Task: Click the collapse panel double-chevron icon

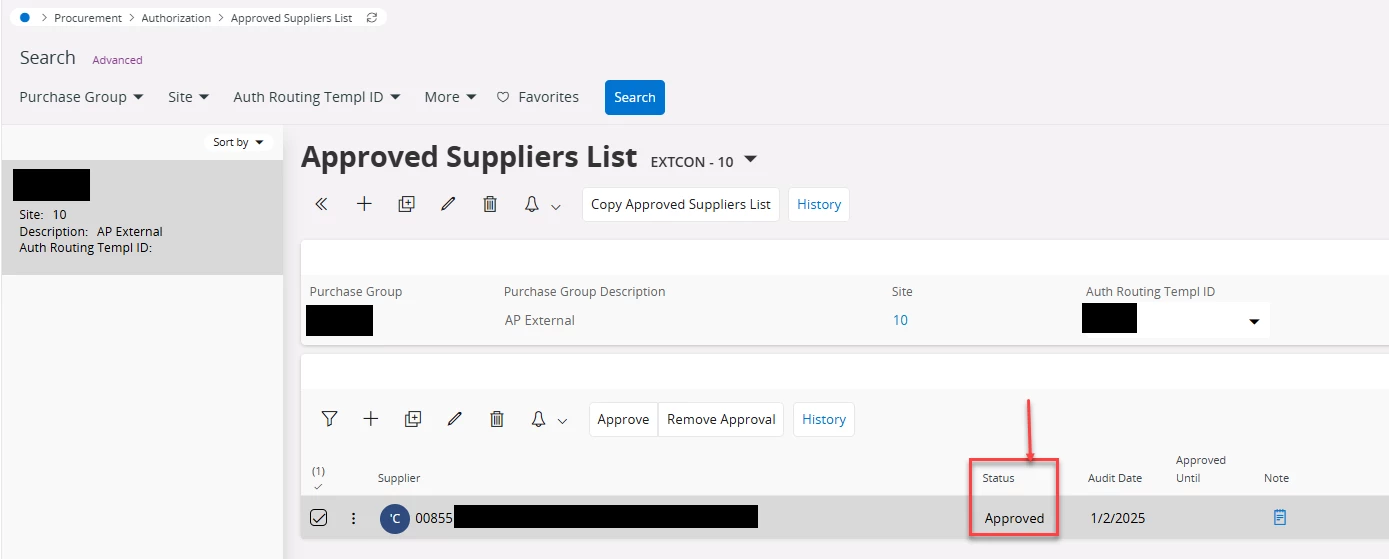Action: (x=321, y=204)
